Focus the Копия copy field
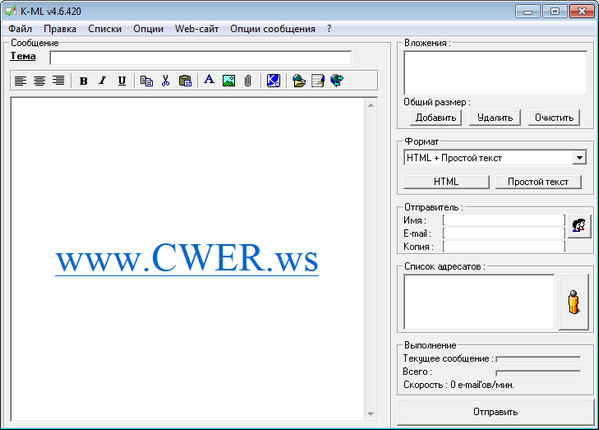The height and width of the screenshot is (430, 599). (x=504, y=246)
